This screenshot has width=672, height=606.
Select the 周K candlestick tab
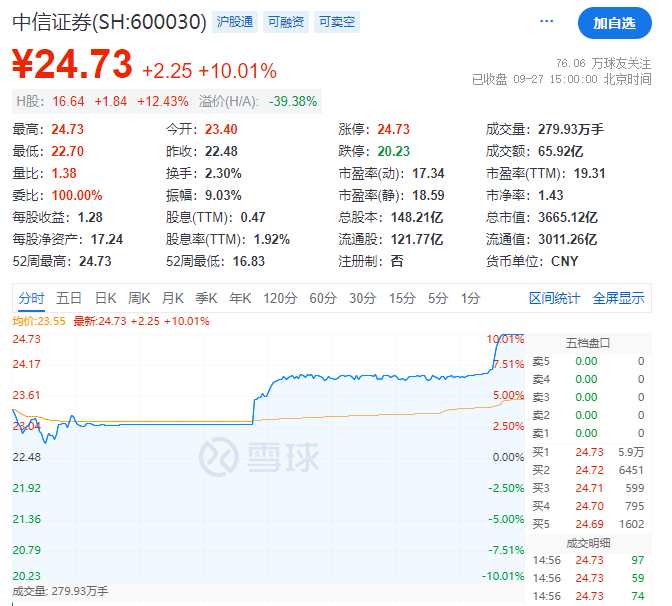tap(140, 298)
